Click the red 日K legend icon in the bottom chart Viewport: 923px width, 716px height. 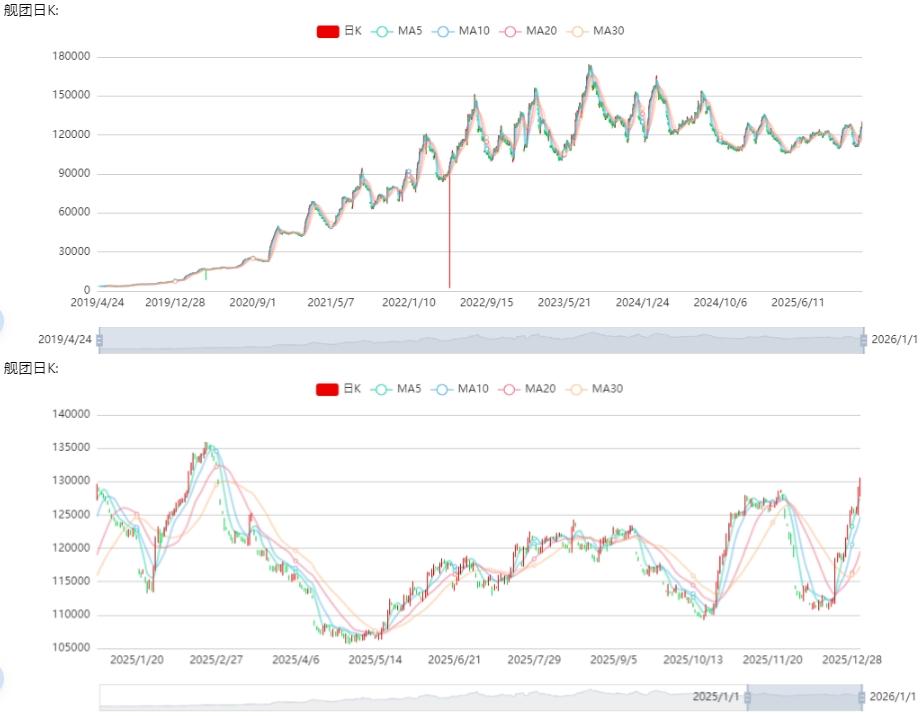[328, 389]
